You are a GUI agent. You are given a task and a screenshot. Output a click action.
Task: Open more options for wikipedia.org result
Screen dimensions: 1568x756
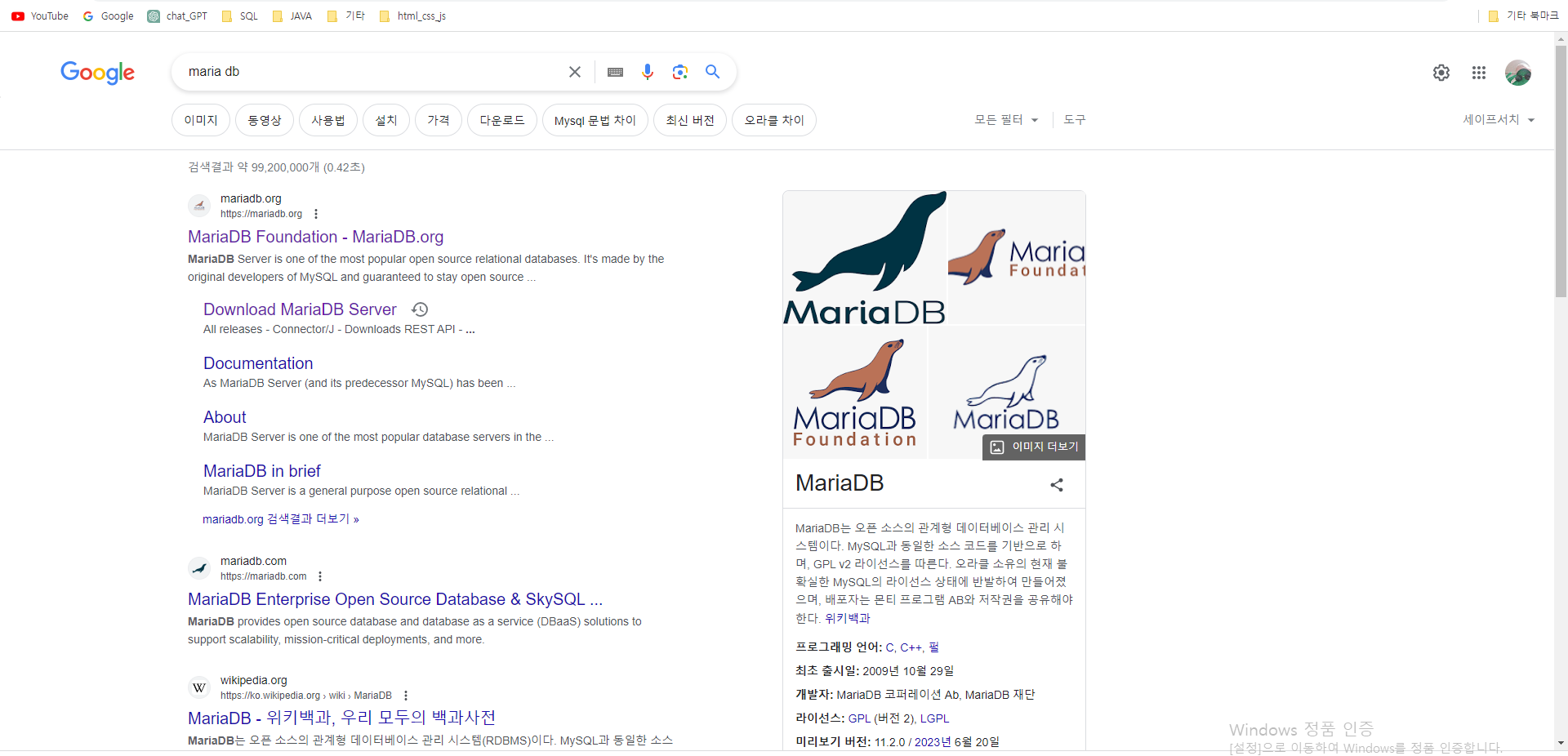[x=406, y=696]
